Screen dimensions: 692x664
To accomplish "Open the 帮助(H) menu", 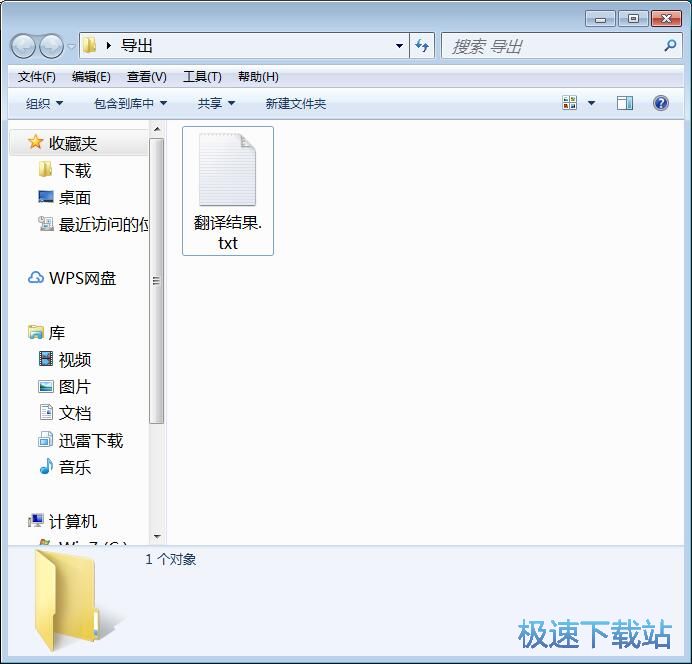I will [x=258, y=77].
